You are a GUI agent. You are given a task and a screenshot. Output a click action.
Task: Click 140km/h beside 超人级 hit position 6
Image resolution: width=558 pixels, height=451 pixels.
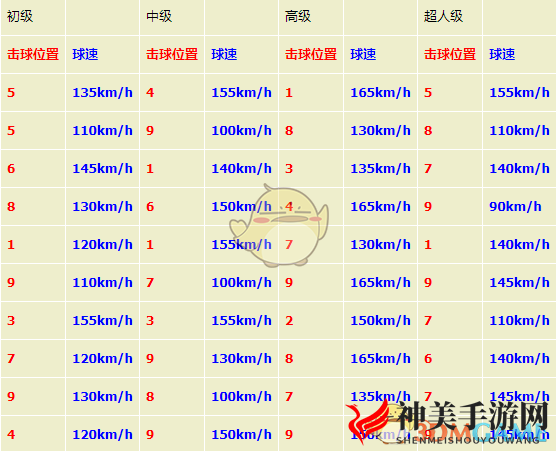(x=520, y=358)
